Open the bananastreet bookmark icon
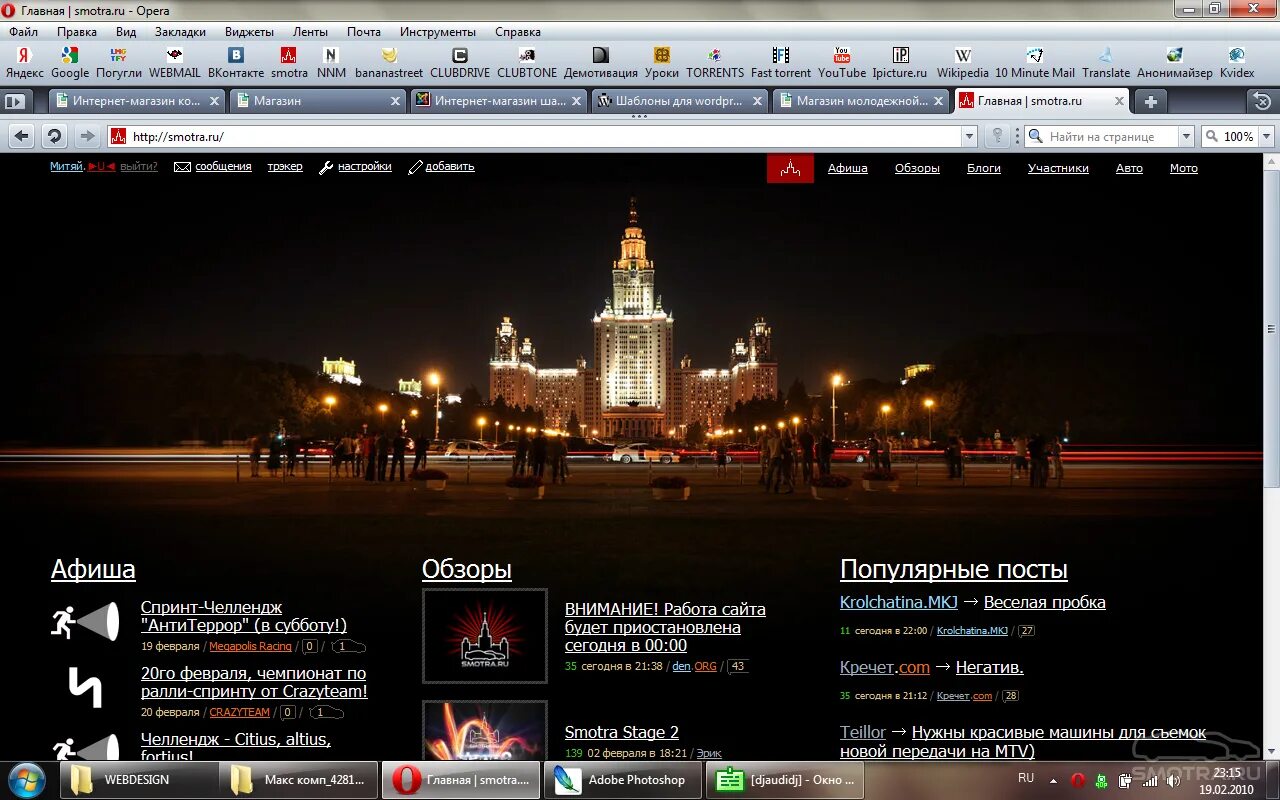Viewport: 1280px width, 800px height. click(389, 55)
